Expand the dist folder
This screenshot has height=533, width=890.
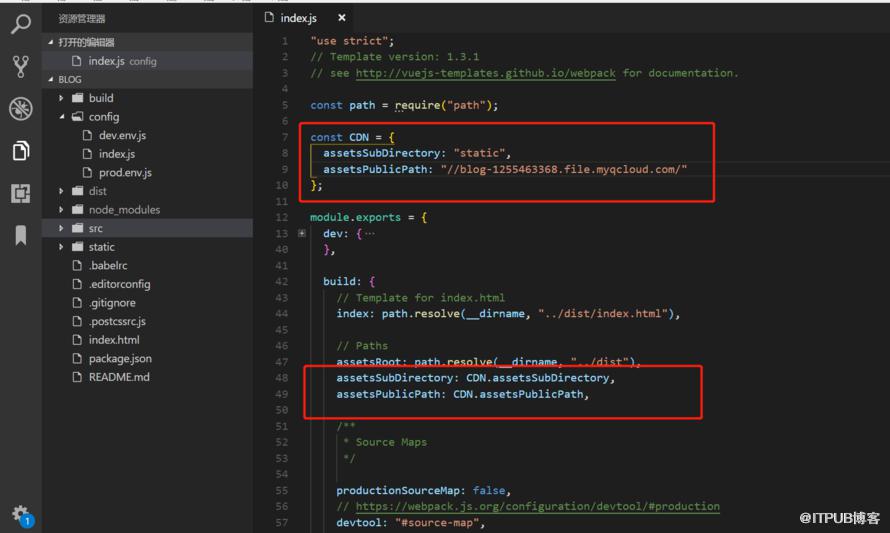[x=61, y=191]
